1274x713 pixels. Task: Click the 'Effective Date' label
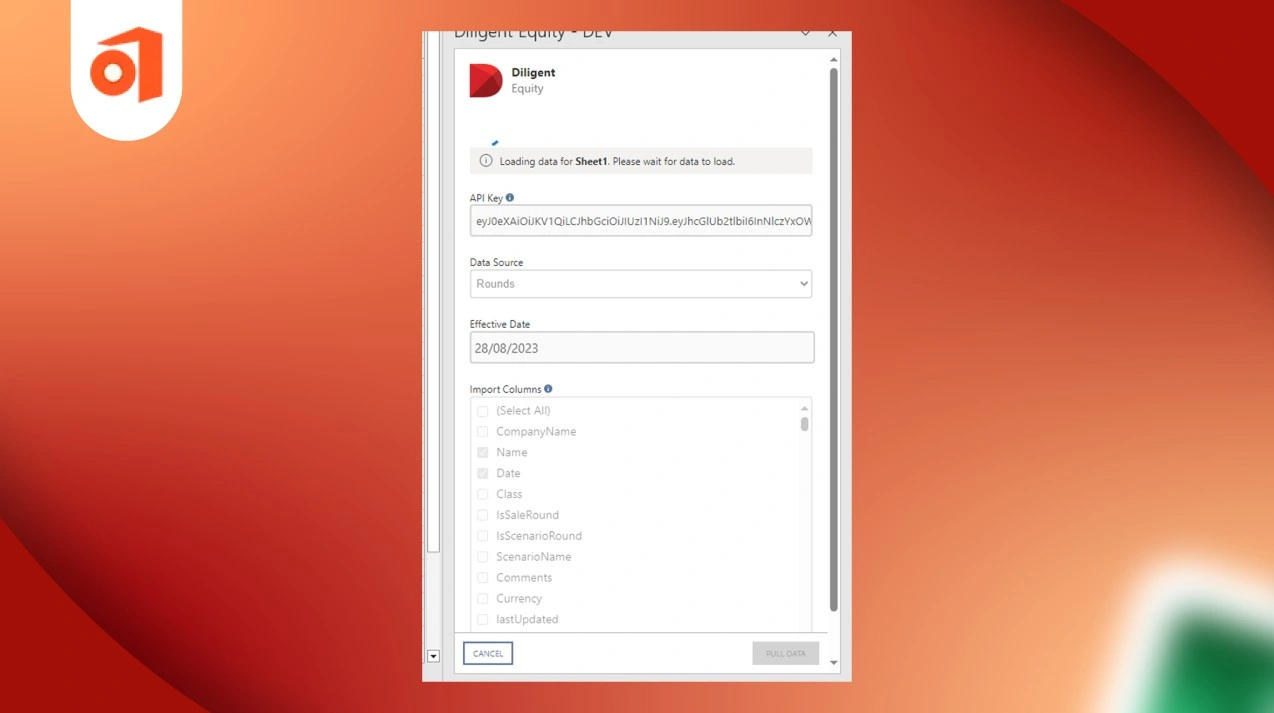click(x=500, y=324)
